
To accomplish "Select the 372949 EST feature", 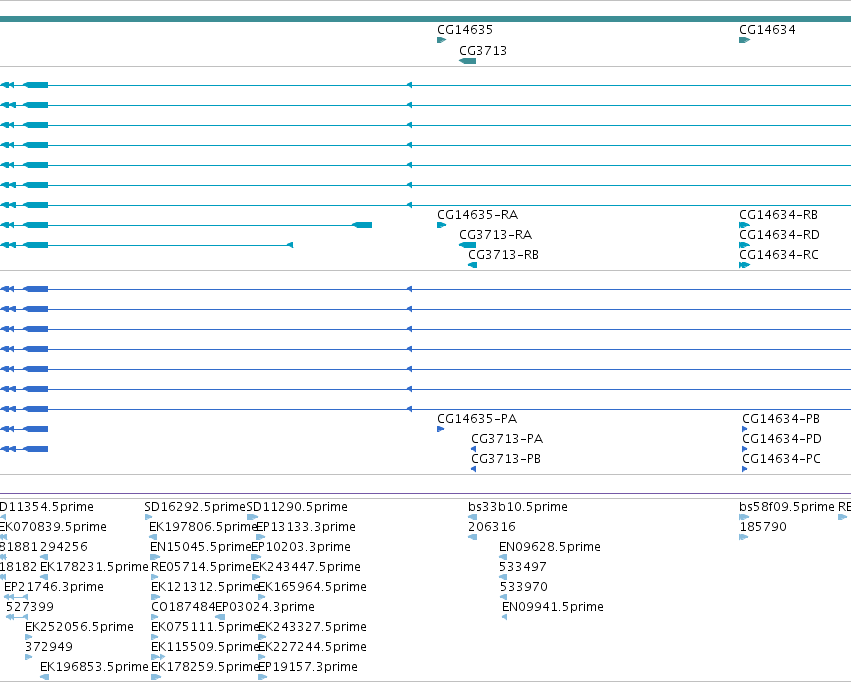I will [29, 657].
